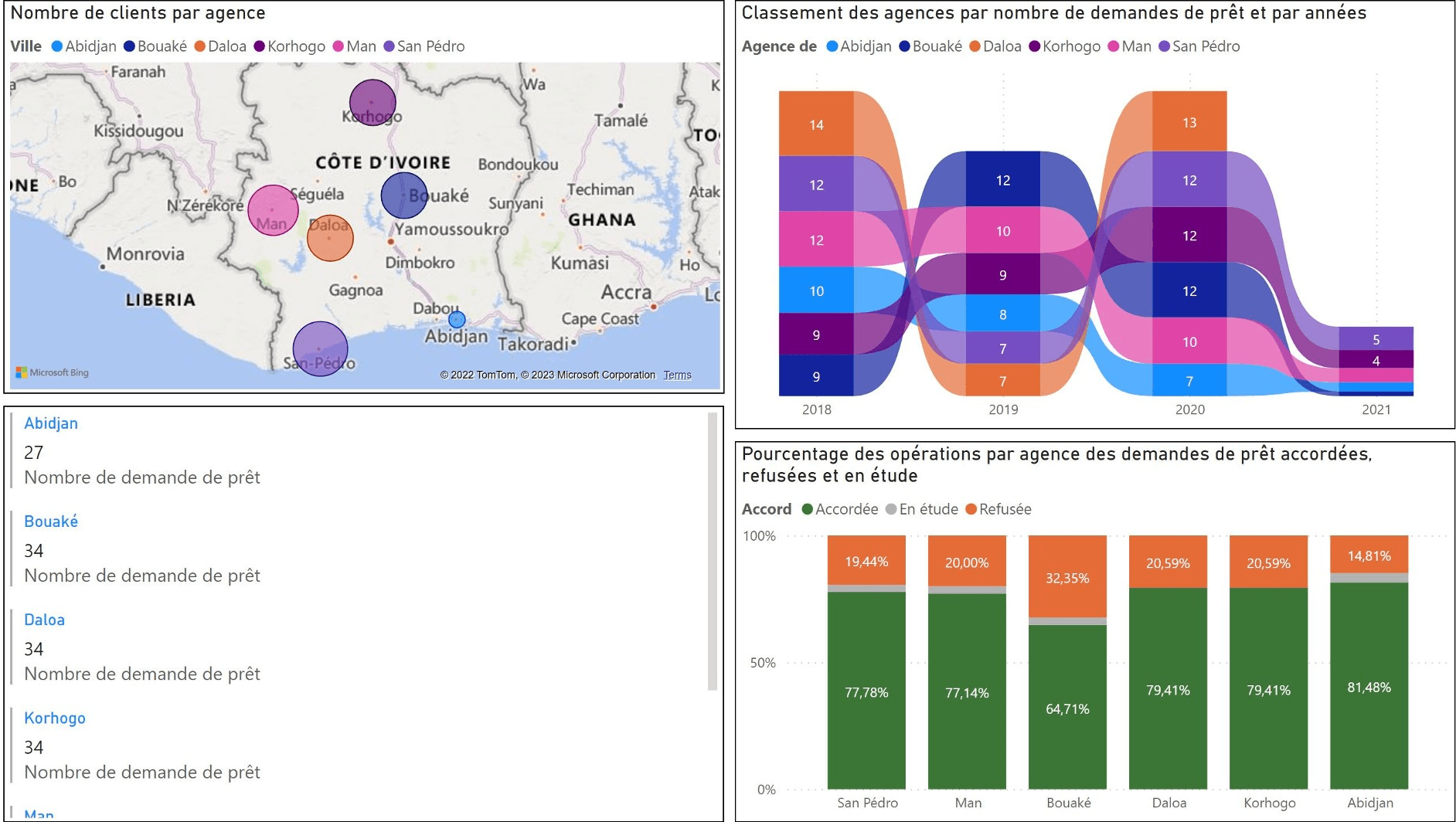
Task: Click the Daloa orange map bubble
Action: (330, 238)
